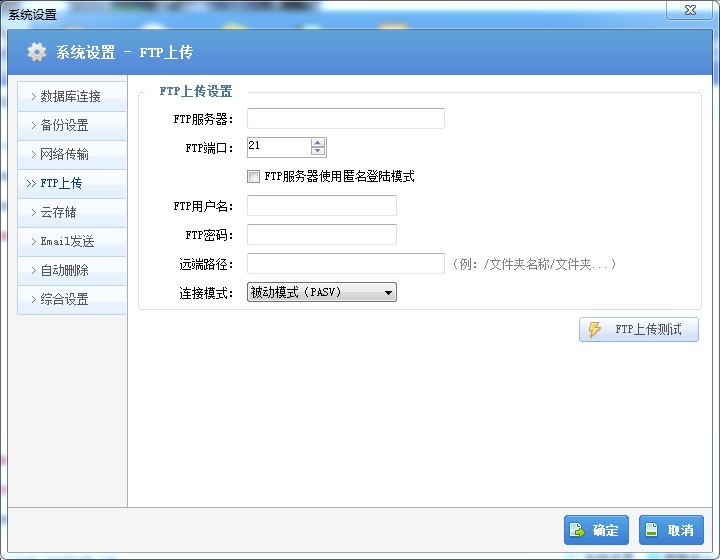Focus the 远端路径 input field

click(346, 263)
